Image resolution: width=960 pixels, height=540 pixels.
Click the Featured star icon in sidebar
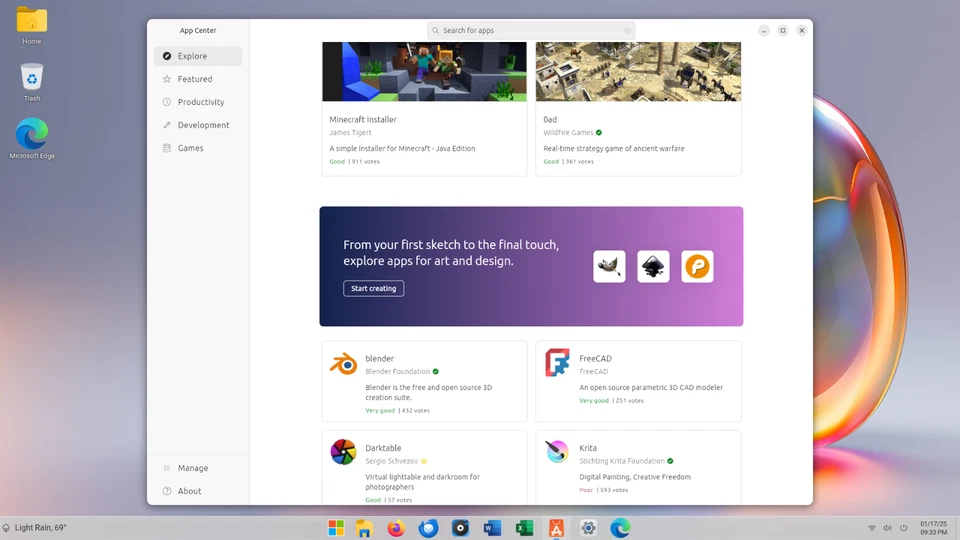[167, 79]
